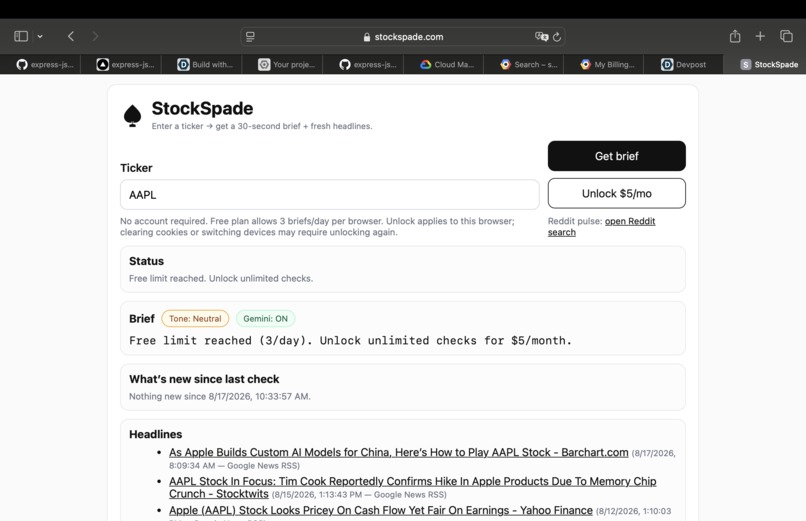Switch to the Devpost tab
Image resolution: width=806 pixels, height=521 pixels.
point(683,64)
